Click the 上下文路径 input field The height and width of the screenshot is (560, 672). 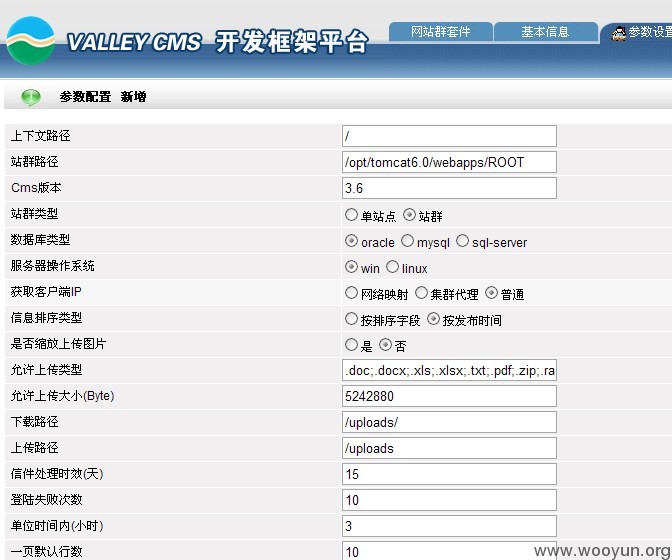(x=449, y=136)
